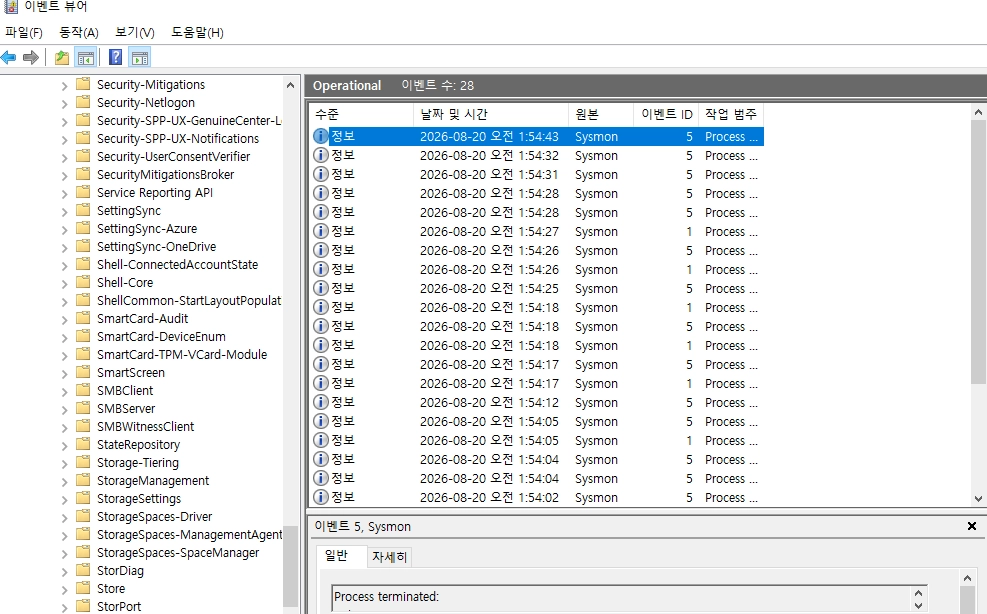Image resolution: width=987 pixels, height=614 pixels.
Task: Sort by the 날짜 및 시간 column header
Action: (x=491, y=114)
